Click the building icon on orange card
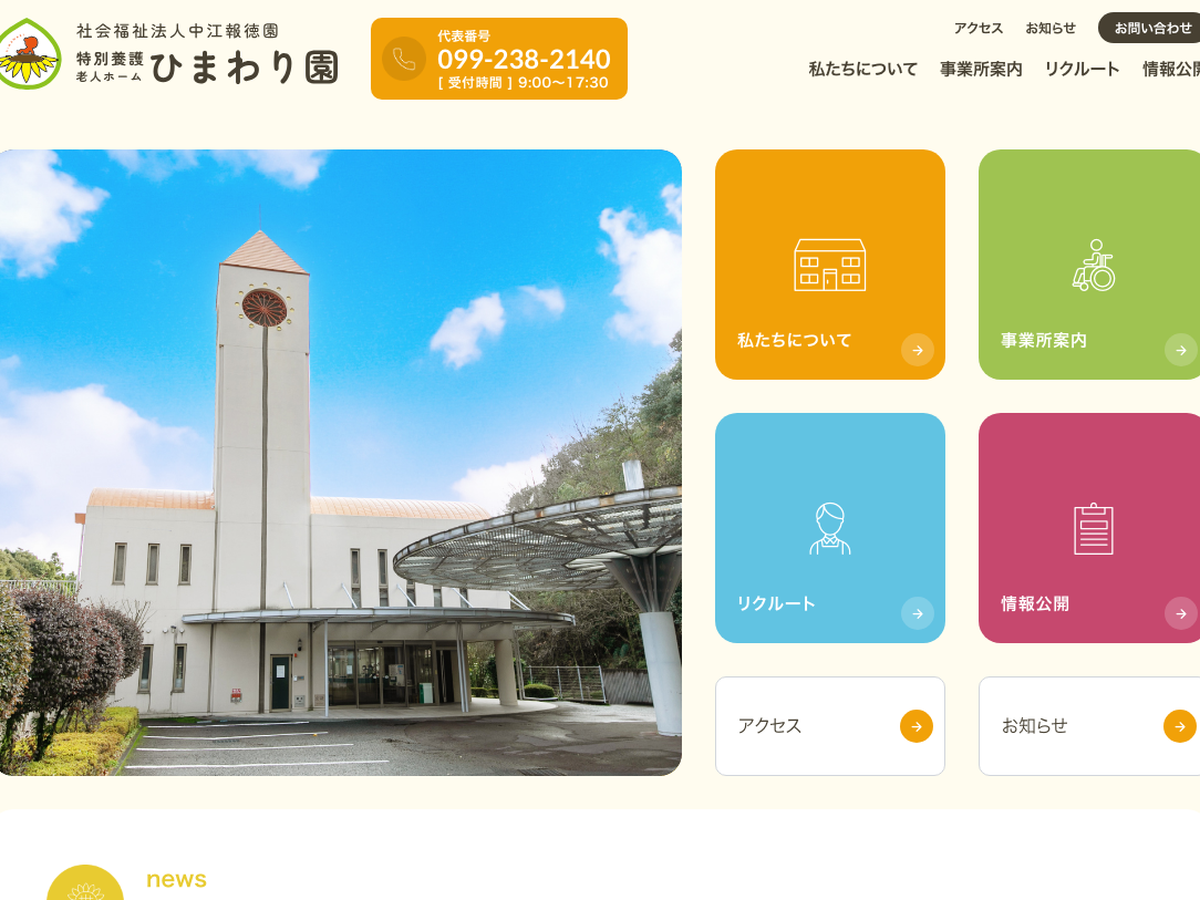 (829, 265)
